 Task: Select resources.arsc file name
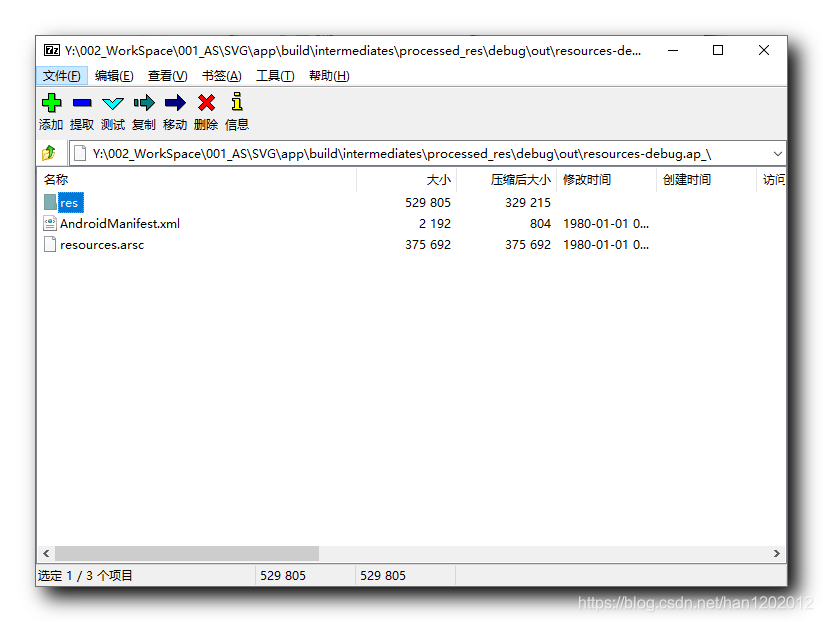[x=102, y=245]
